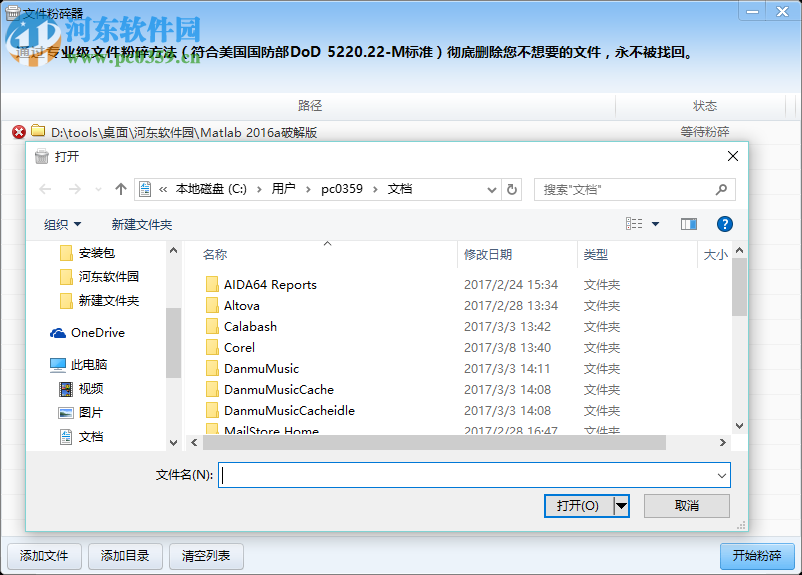
Task: Click 清空列表 button in shredder window
Action: pos(206,556)
